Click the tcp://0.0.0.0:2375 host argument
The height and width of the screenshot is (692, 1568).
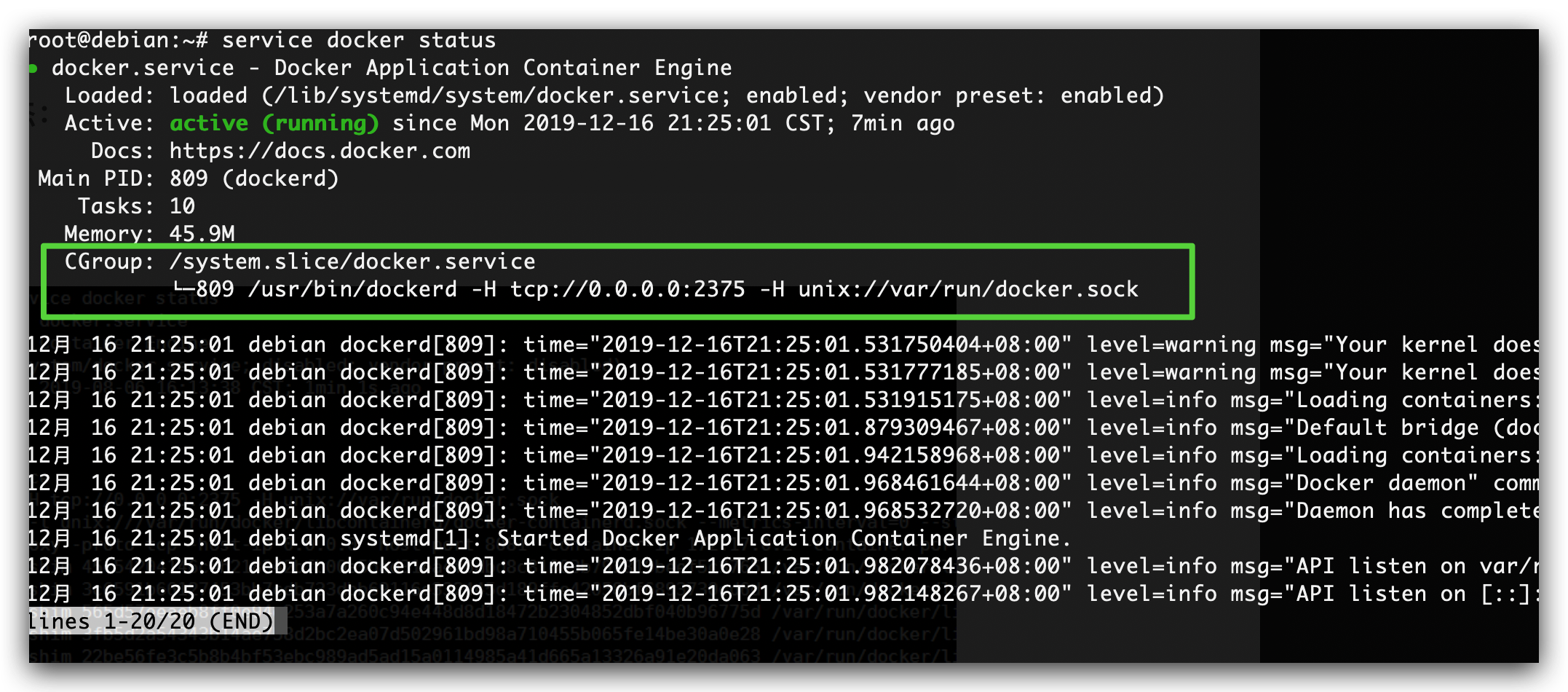click(627, 289)
